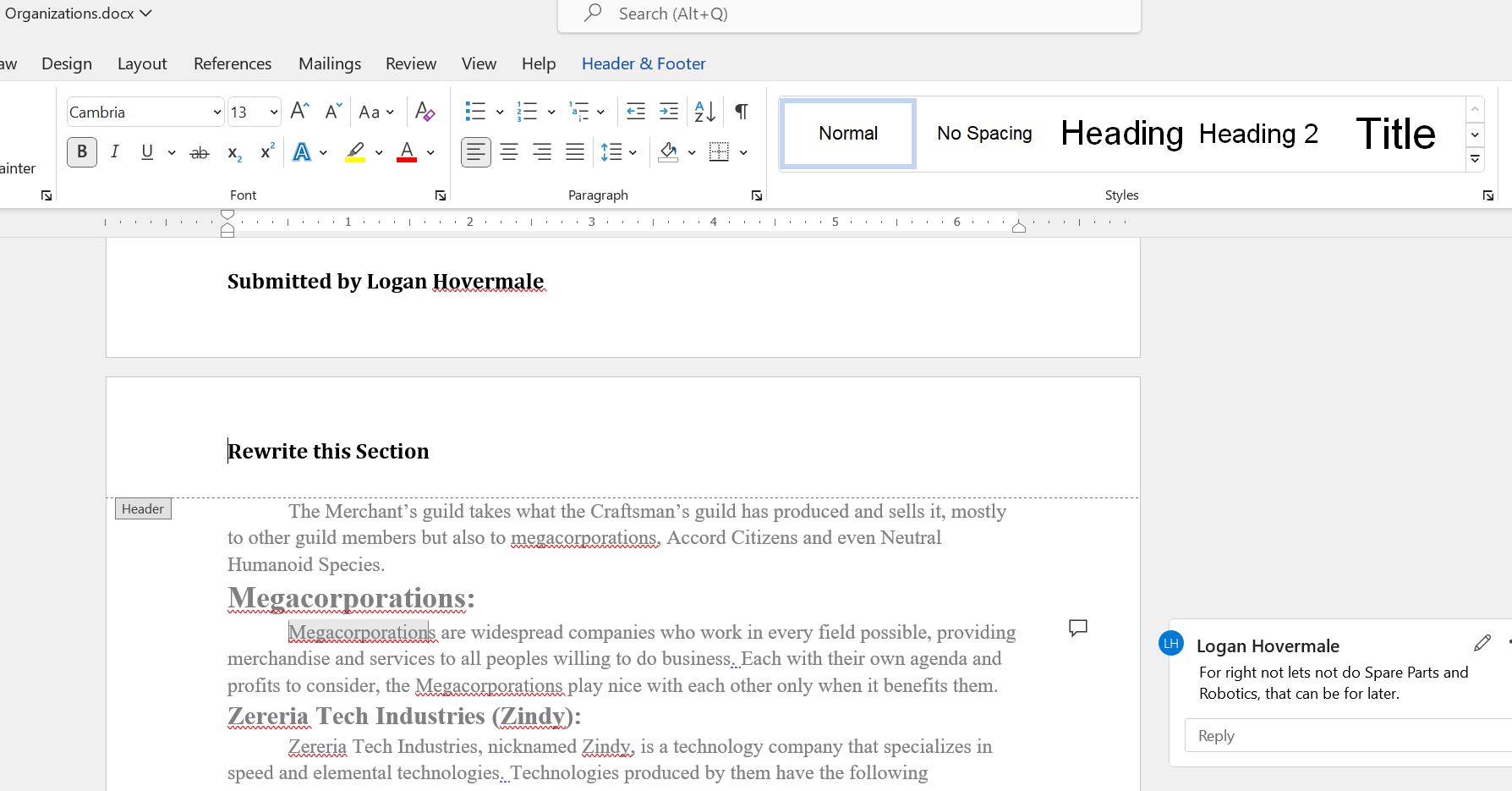The width and height of the screenshot is (1512, 791).
Task: Expand borders dropdown arrow
Action: tap(743, 153)
